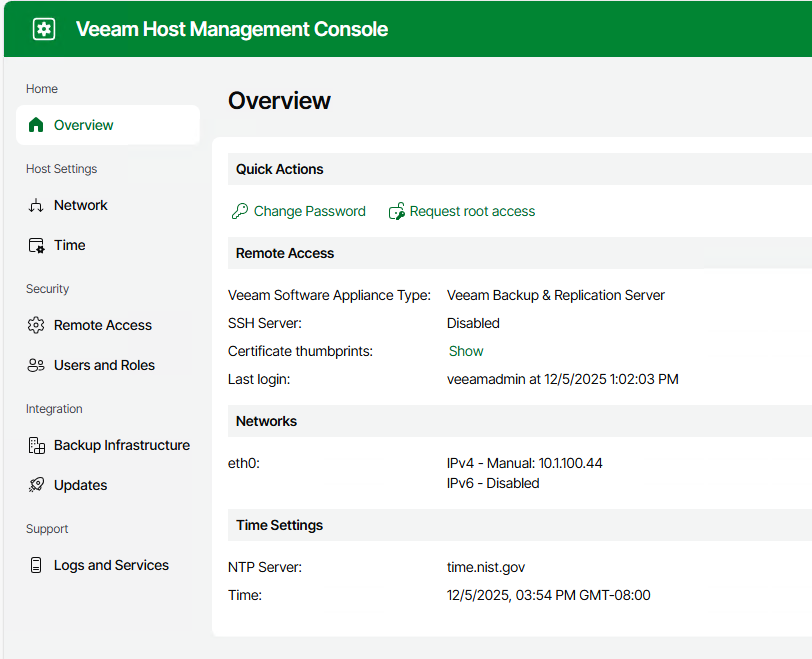Click the Change Password link text
This screenshot has width=812, height=659.
pyautogui.click(x=310, y=211)
